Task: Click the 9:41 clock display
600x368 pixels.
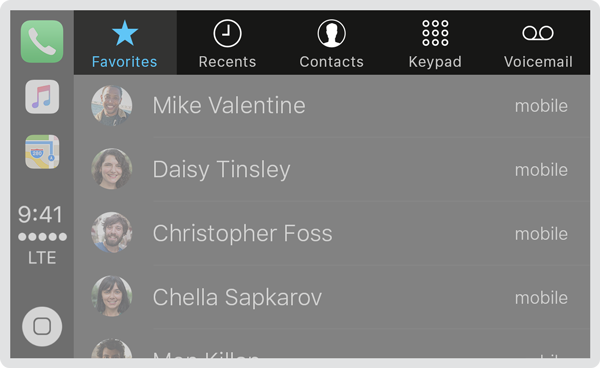Action: click(x=41, y=215)
